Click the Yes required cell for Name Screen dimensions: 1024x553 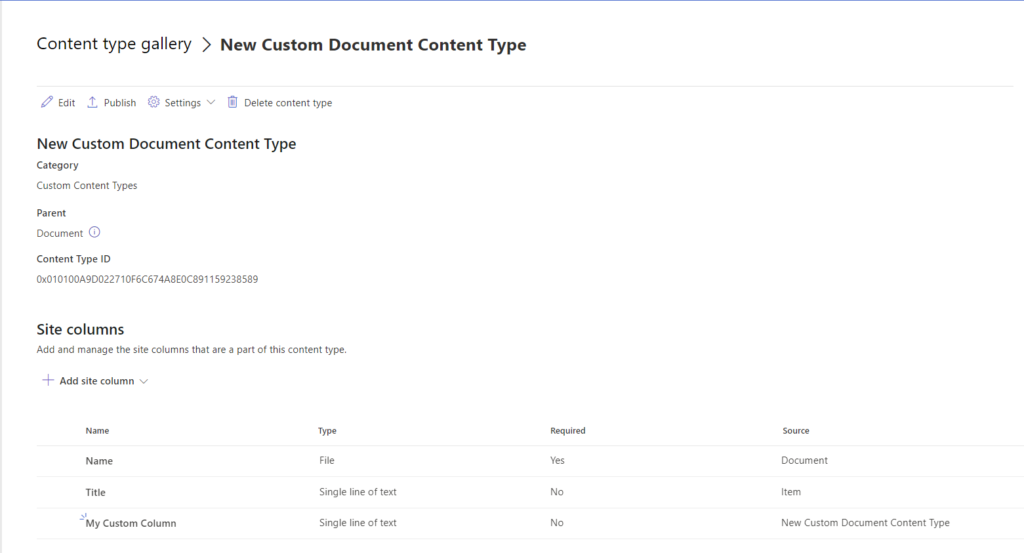[557, 460]
